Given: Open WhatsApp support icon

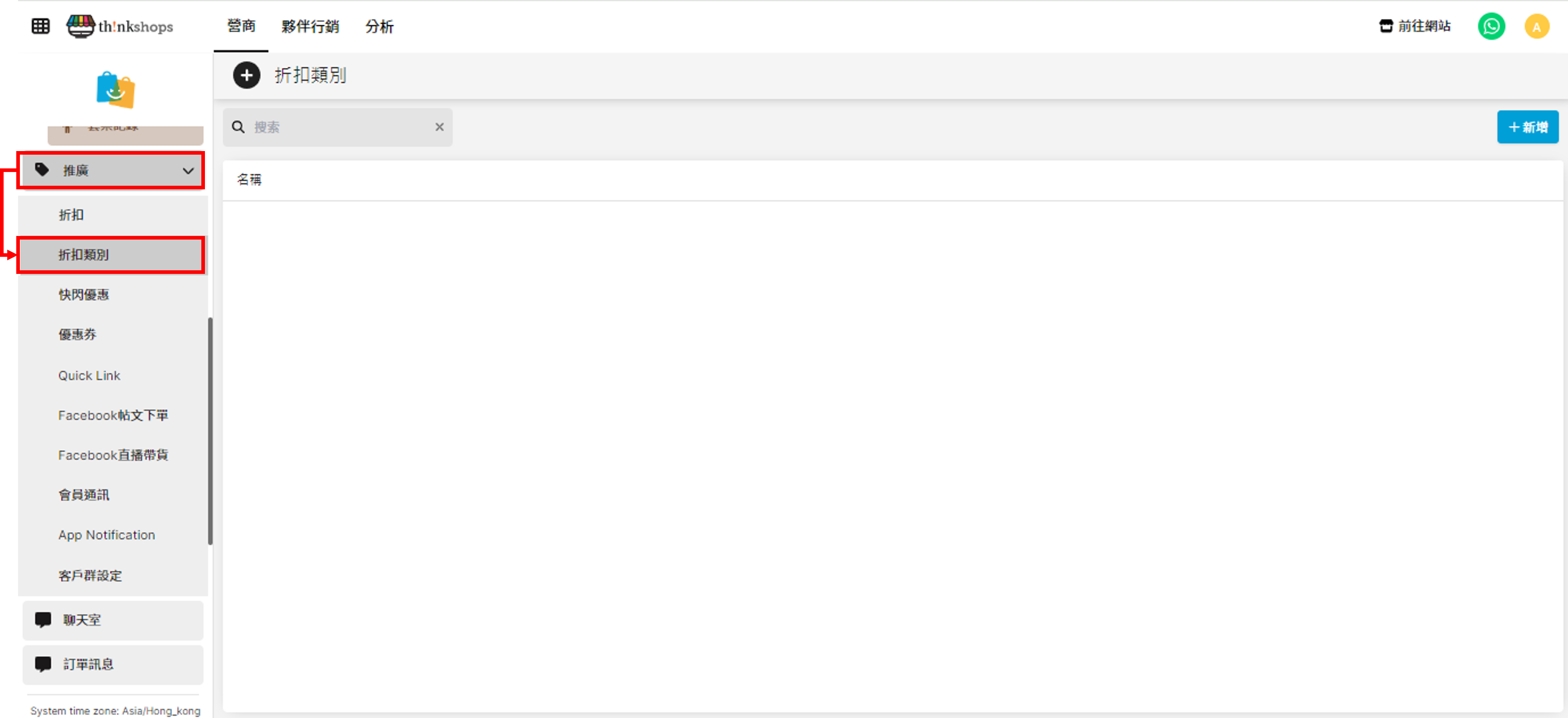Looking at the screenshot, I should (x=1491, y=26).
